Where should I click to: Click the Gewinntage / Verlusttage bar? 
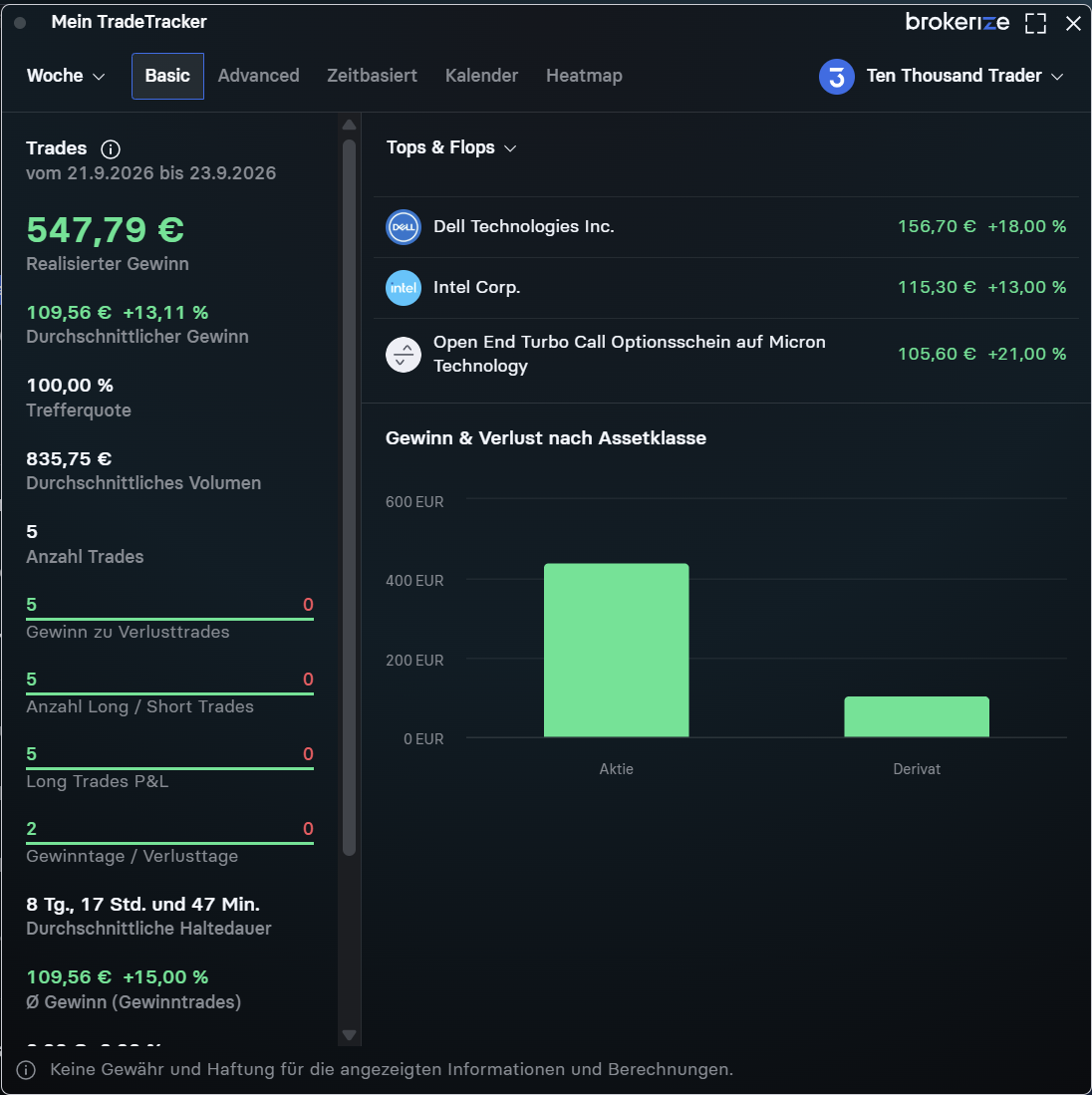pos(169,843)
